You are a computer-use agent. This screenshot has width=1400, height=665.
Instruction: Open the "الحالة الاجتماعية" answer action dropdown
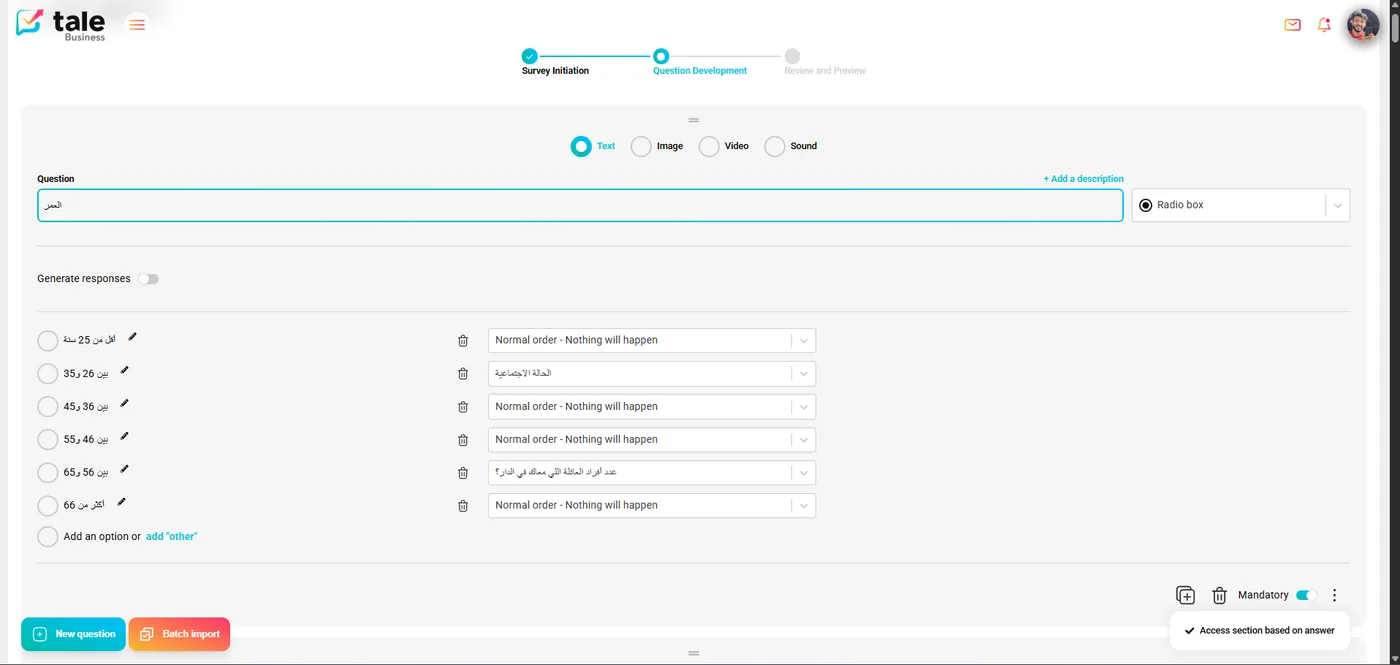pyautogui.click(x=803, y=373)
